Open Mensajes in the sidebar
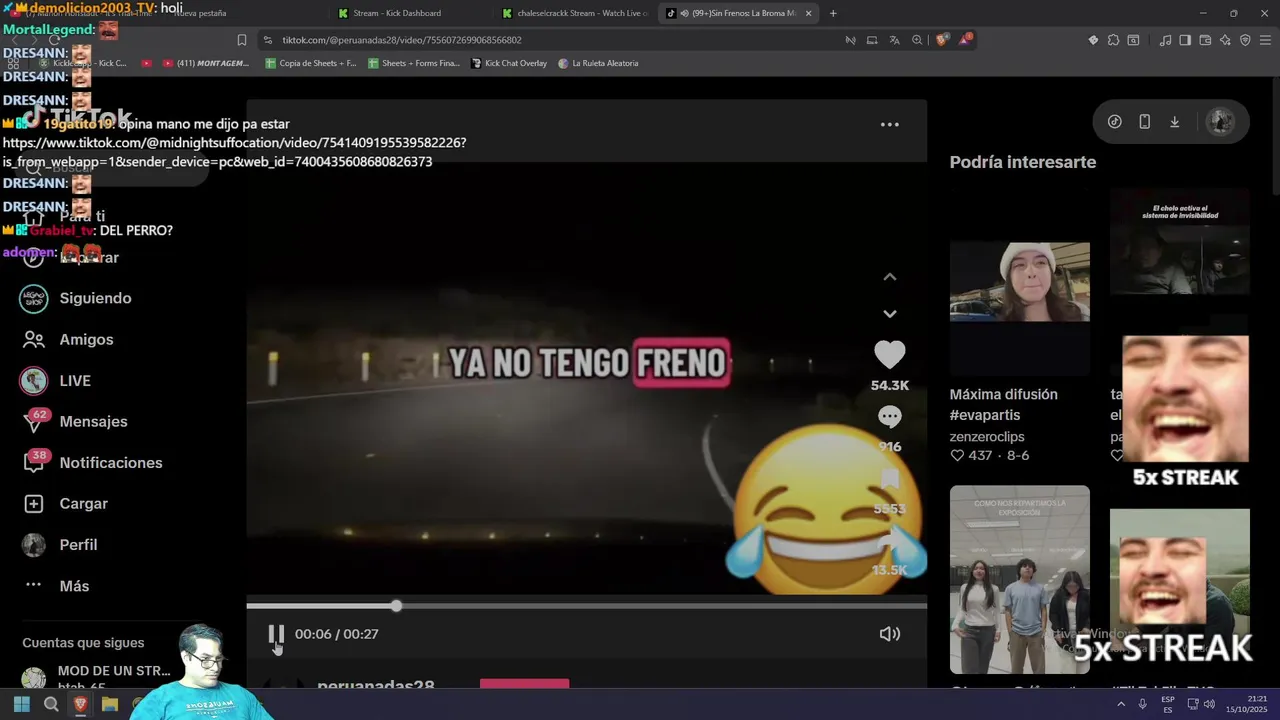1280x720 pixels. pyautogui.click(x=93, y=421)
